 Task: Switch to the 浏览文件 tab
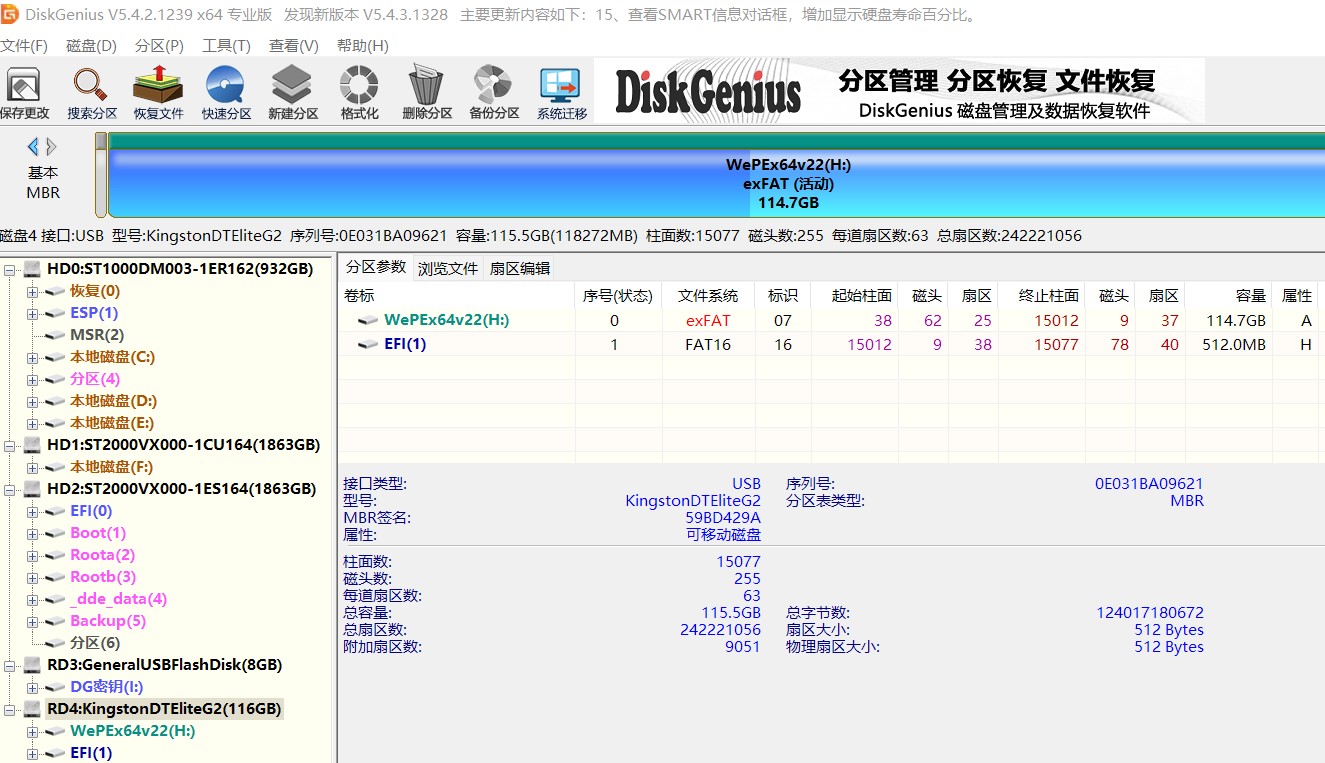pos(448,268)
